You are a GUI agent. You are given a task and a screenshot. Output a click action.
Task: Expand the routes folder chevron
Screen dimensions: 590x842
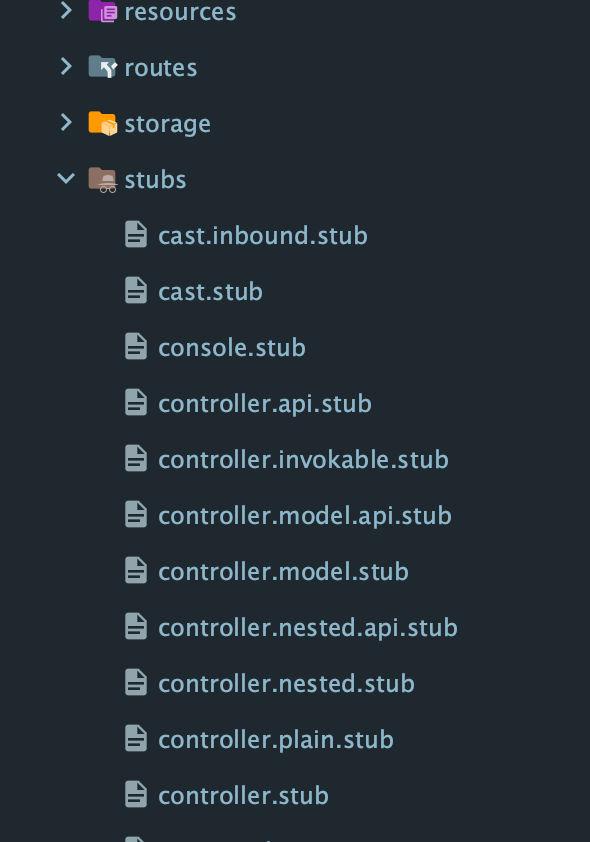[66, 67]
